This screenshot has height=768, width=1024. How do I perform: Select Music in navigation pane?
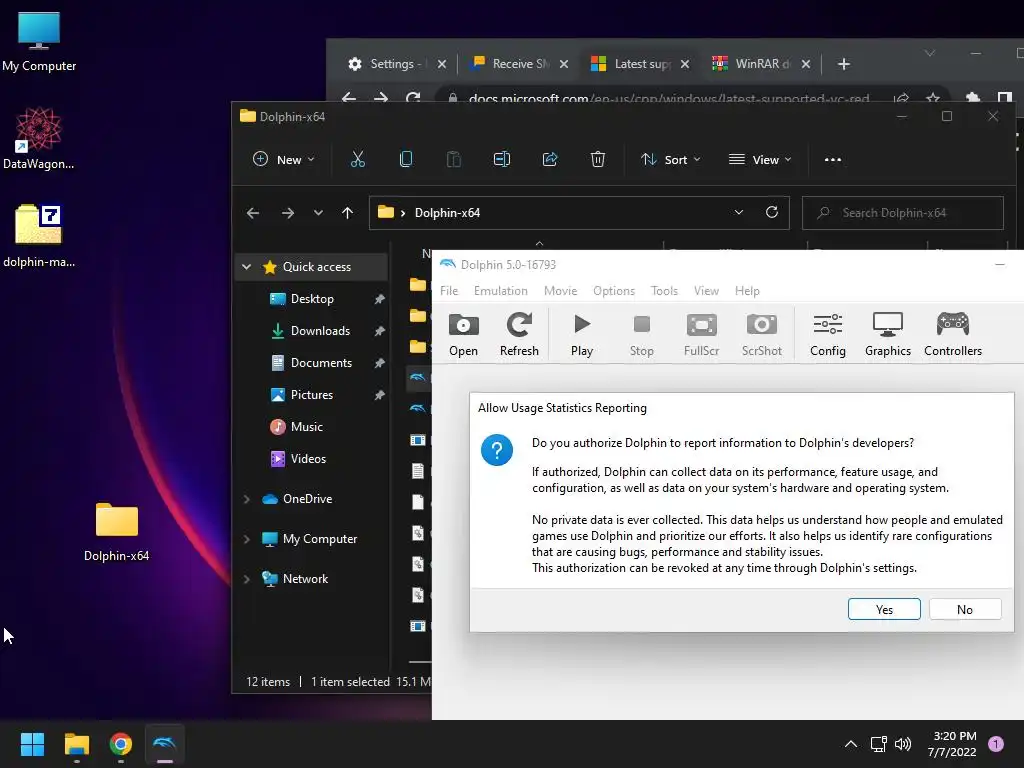307,426
